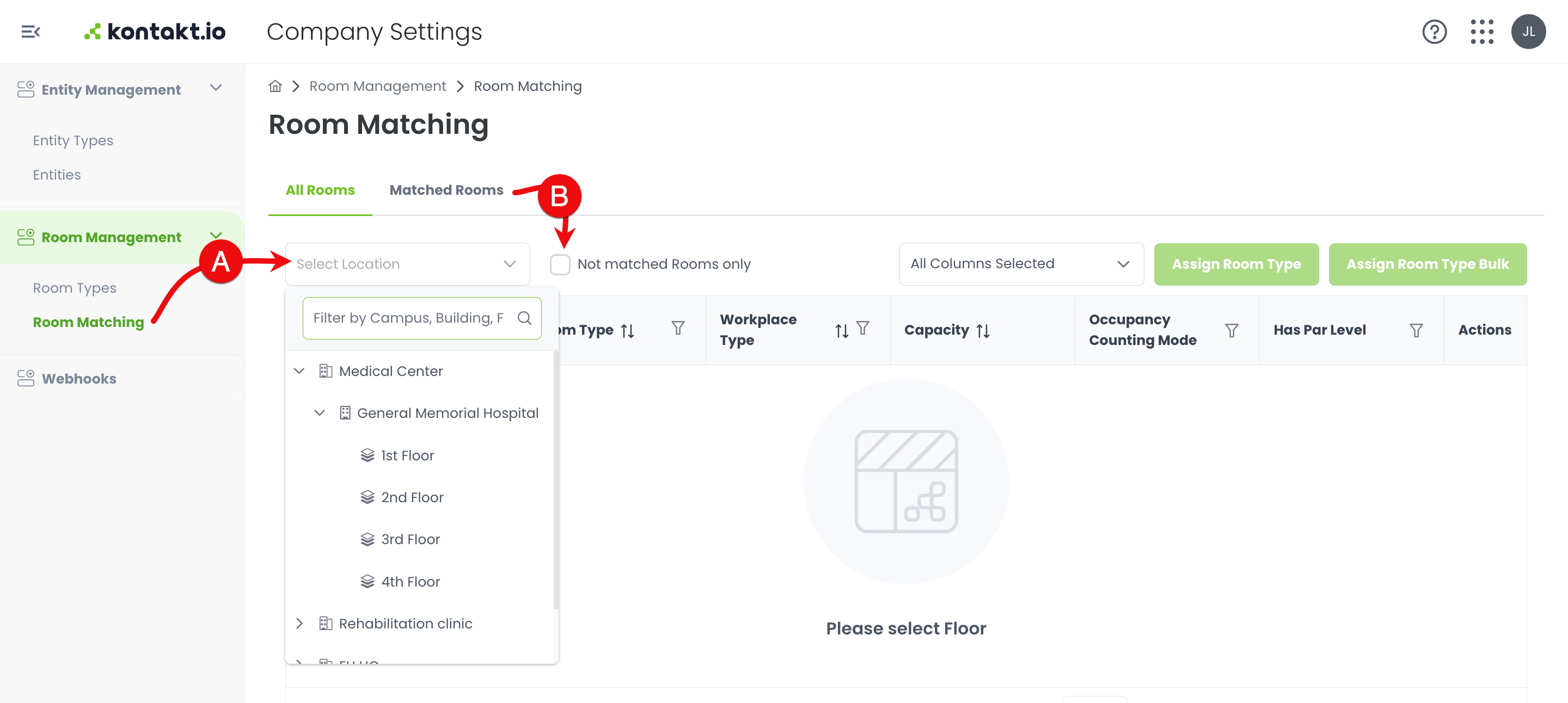Click the General Memorial Hospital building icon
Image resolution: width=1568 pixels, height=703 pixels.
(345, 413)
